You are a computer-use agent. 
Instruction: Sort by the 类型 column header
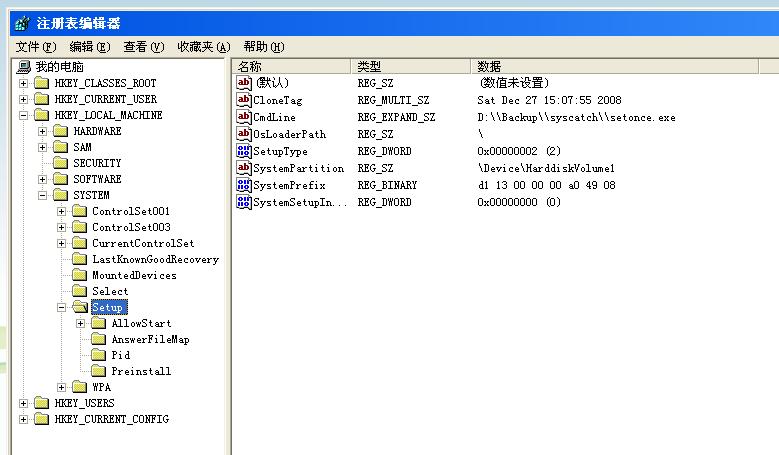(x=411, y=66)
